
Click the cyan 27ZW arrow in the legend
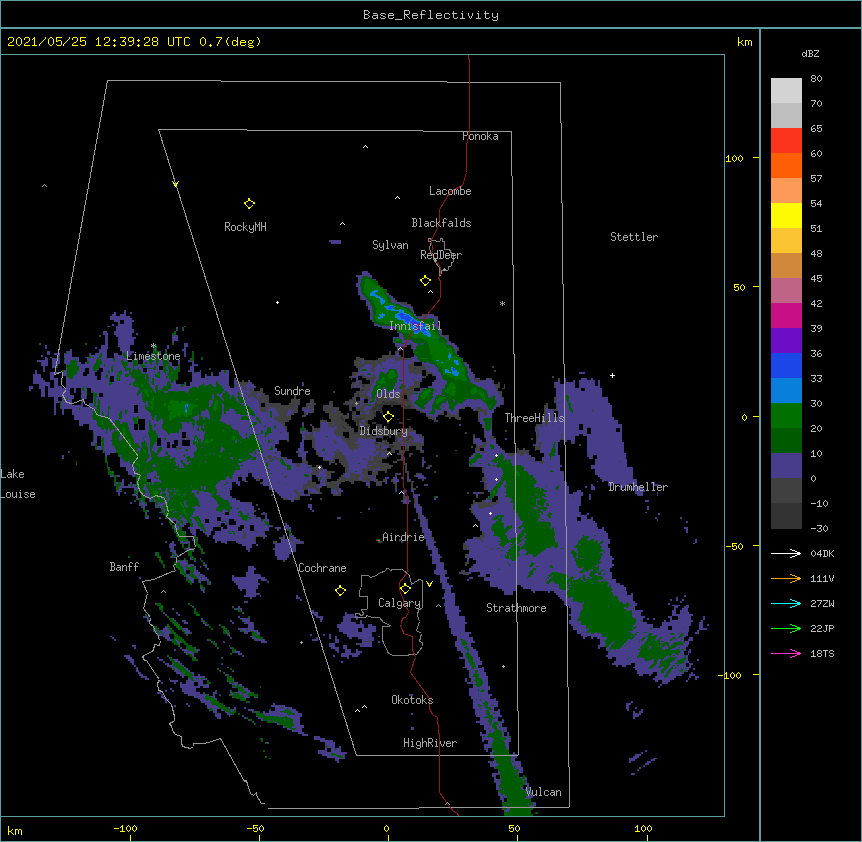786,603
